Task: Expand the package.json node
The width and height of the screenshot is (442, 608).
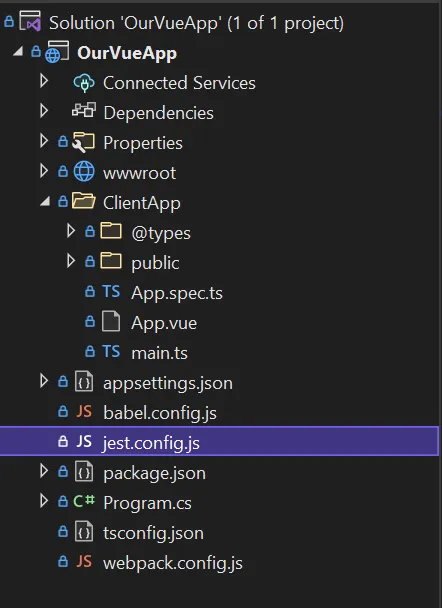Action: click(x=44, y=471)
